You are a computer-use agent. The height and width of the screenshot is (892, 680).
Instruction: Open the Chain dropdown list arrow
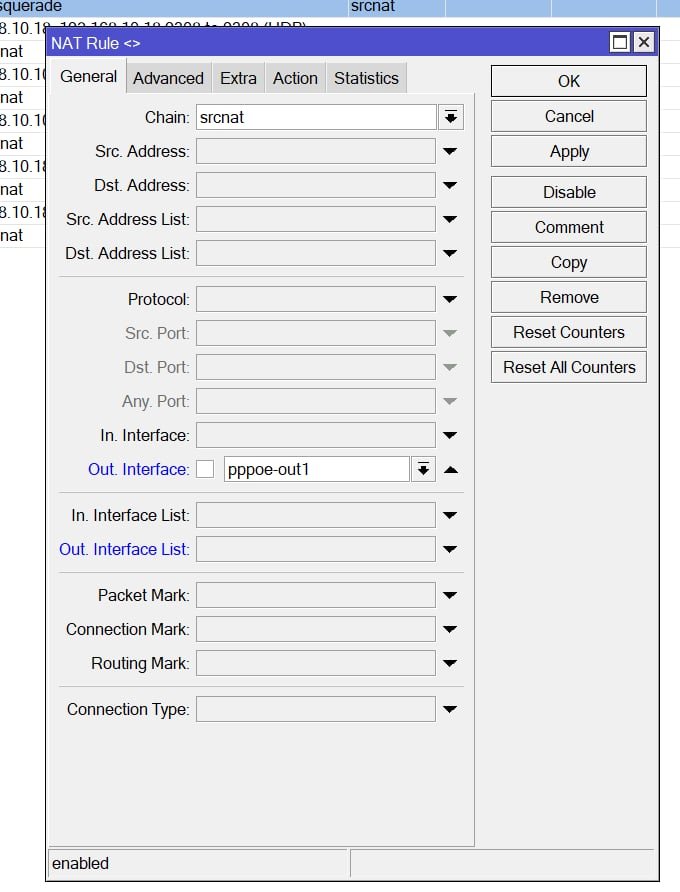[x=451, y=117]
